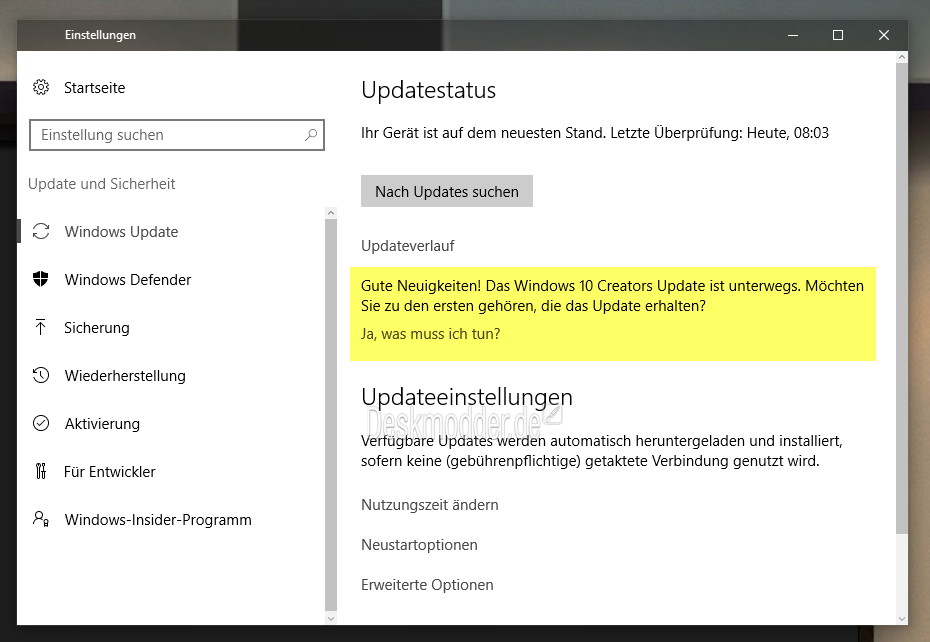Screen dimensions: 930x642
Task: Click the Updatestatus heading
Action: (x=428, y=90)
